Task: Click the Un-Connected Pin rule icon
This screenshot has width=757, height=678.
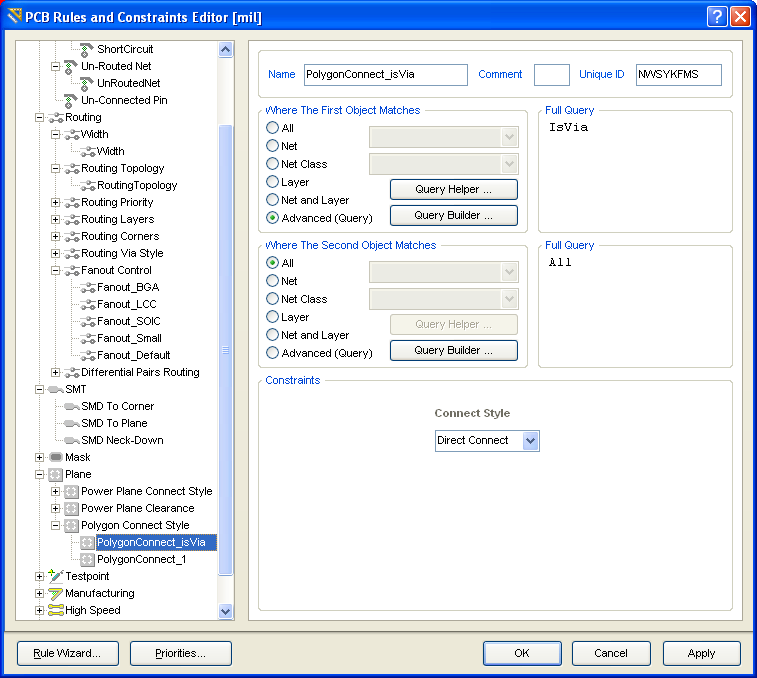Action: [x=71, y=100]
